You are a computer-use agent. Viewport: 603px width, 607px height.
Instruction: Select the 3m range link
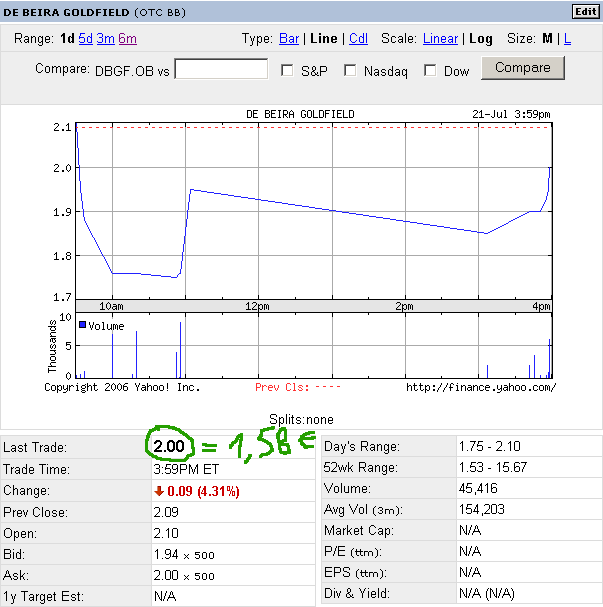click(106, 39)
